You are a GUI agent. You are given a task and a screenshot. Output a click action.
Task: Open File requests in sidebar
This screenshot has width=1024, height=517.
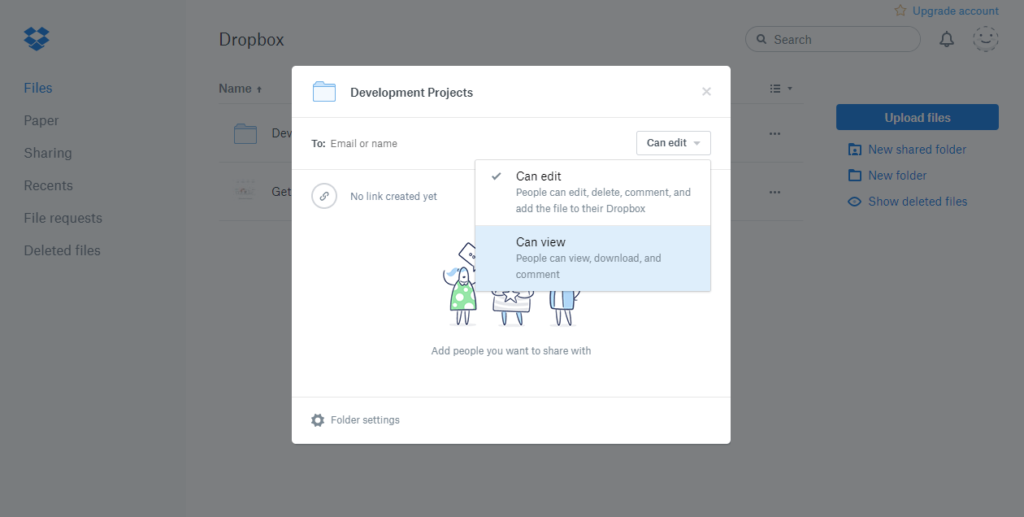point(63,218)
